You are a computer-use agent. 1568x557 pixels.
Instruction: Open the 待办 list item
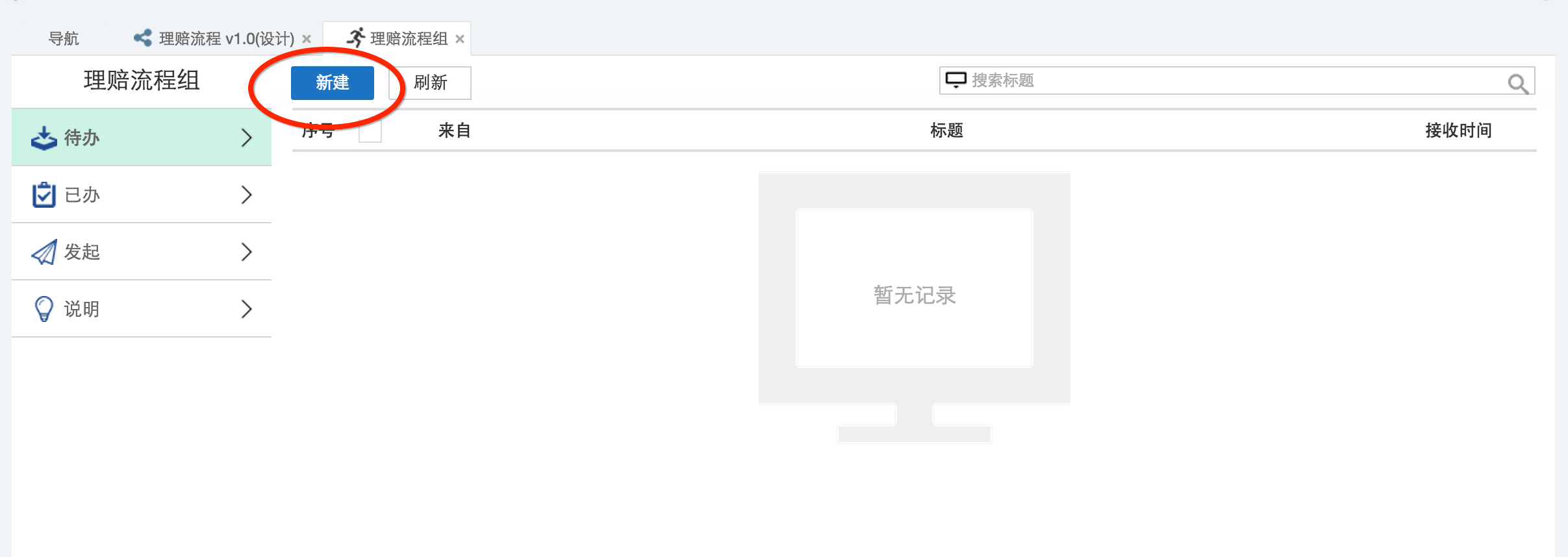[142, 138]
